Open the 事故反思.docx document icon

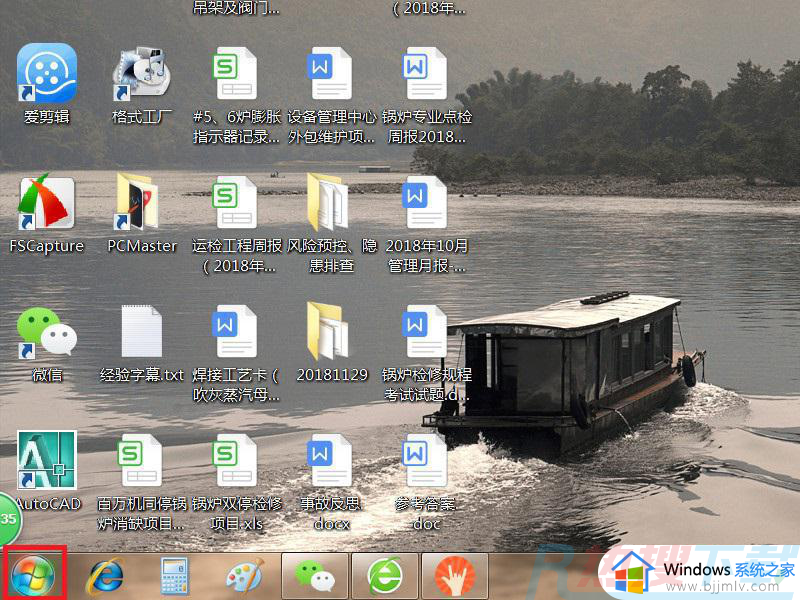tap(331, 460)
